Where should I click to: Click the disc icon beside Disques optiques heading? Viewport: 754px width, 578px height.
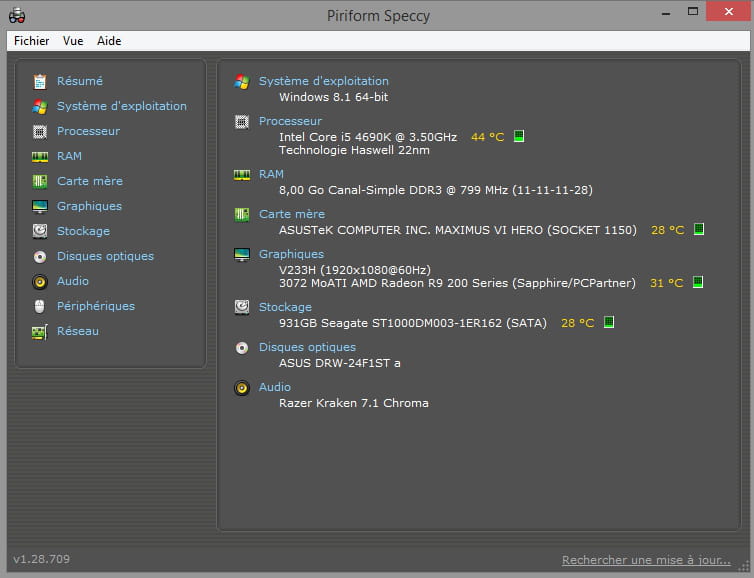pos(242,347)
